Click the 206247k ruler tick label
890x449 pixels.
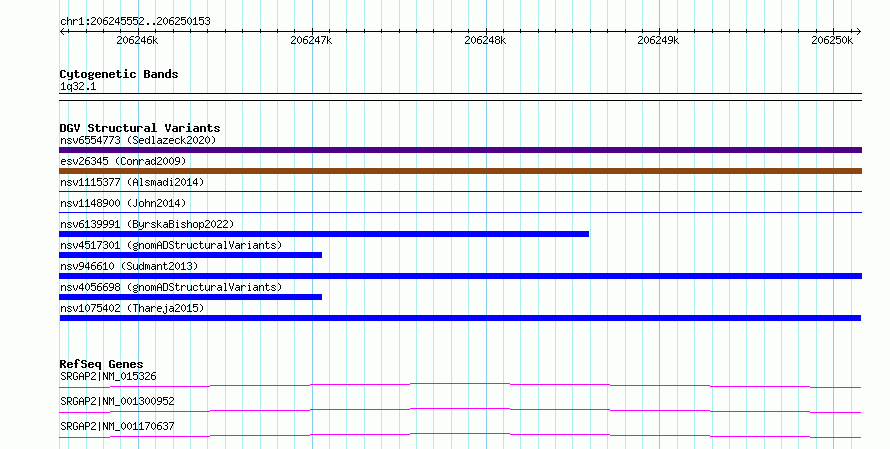pyautogui.click(x=311, y=40)
